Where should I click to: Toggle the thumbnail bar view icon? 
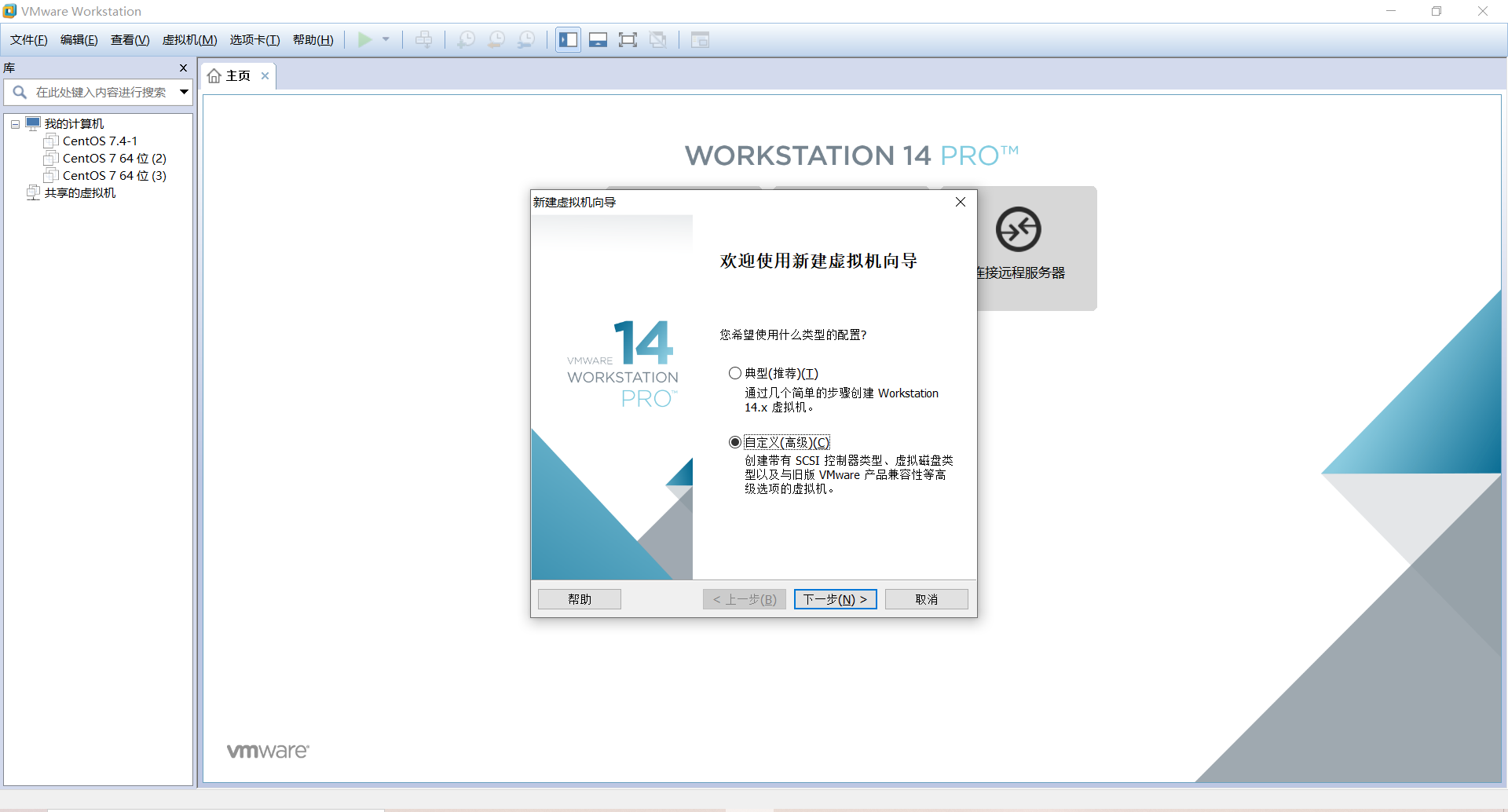click(598, 39)
